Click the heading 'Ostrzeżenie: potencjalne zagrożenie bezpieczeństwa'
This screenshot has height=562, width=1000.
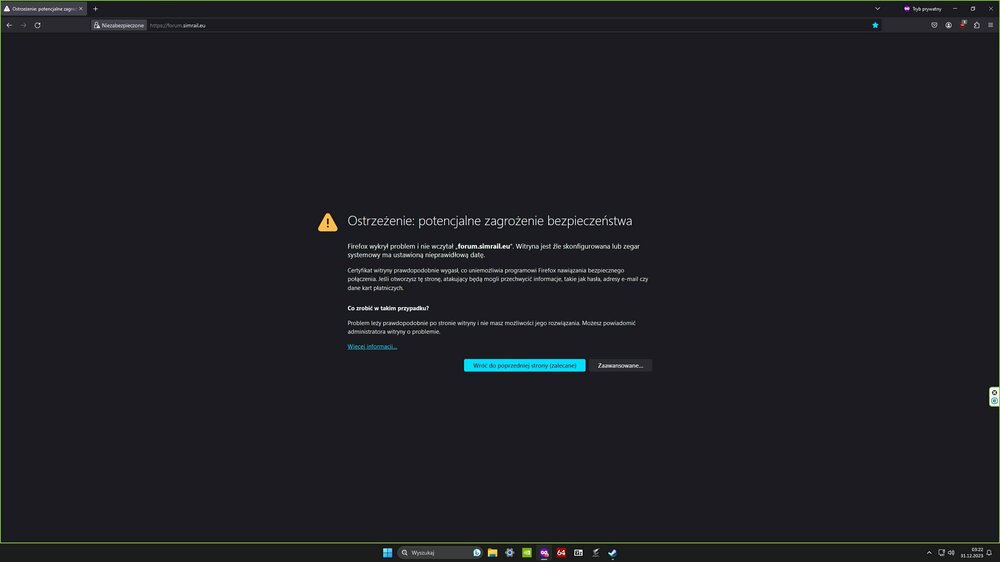490,221
